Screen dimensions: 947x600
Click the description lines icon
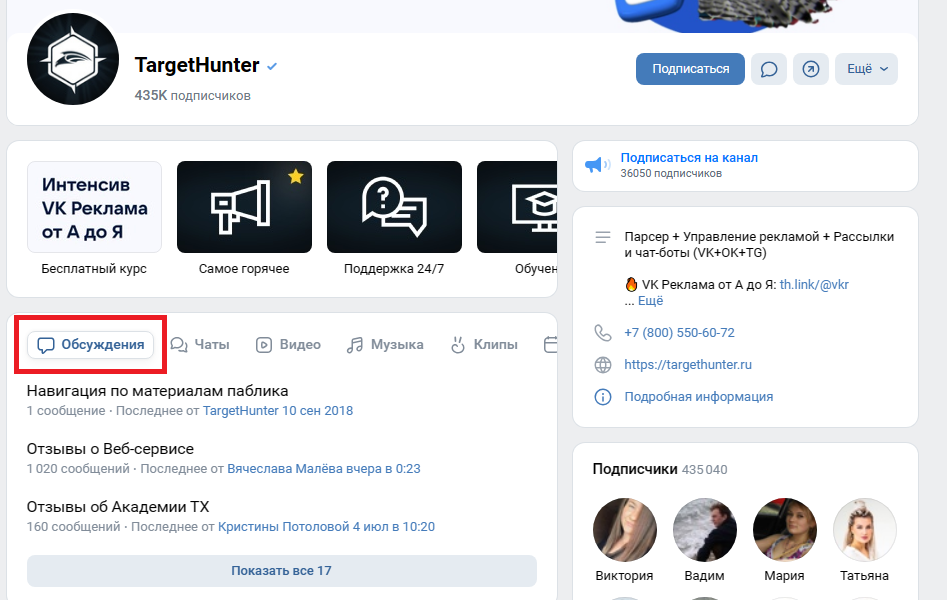[603, 237]
